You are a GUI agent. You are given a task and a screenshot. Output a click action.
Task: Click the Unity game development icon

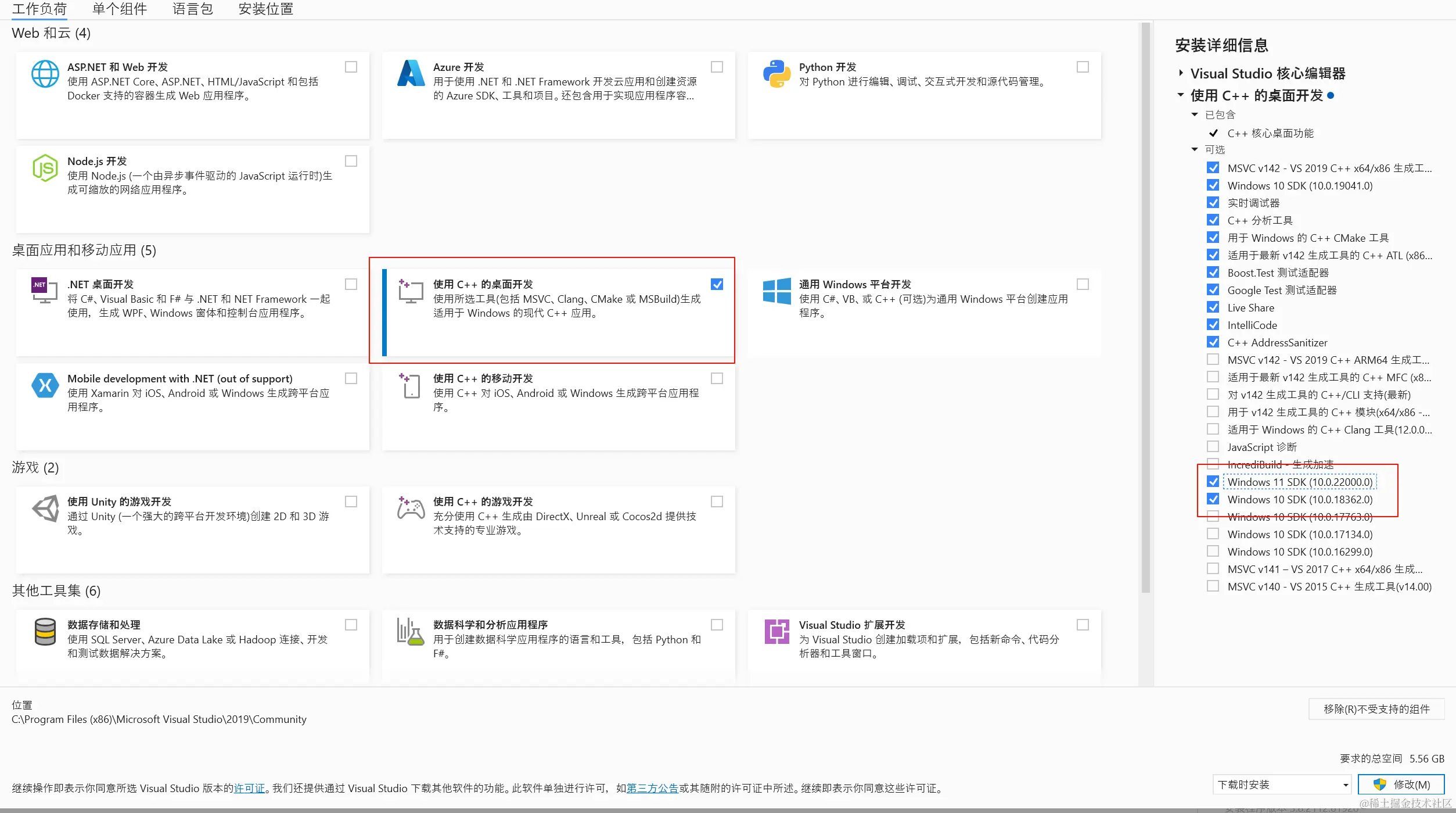click(45, 509)
